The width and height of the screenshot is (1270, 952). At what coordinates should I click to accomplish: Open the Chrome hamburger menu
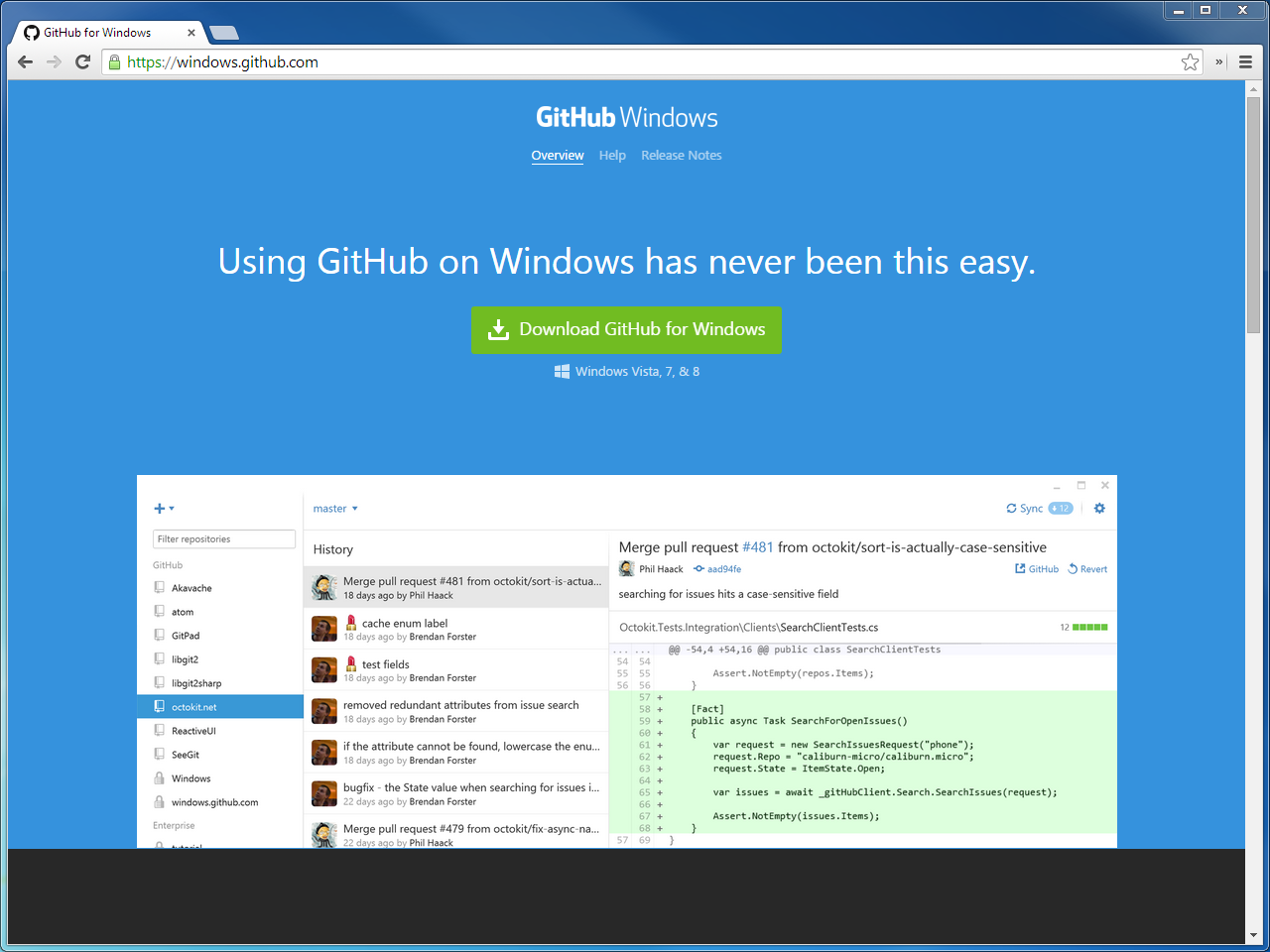click(1245, 61)
